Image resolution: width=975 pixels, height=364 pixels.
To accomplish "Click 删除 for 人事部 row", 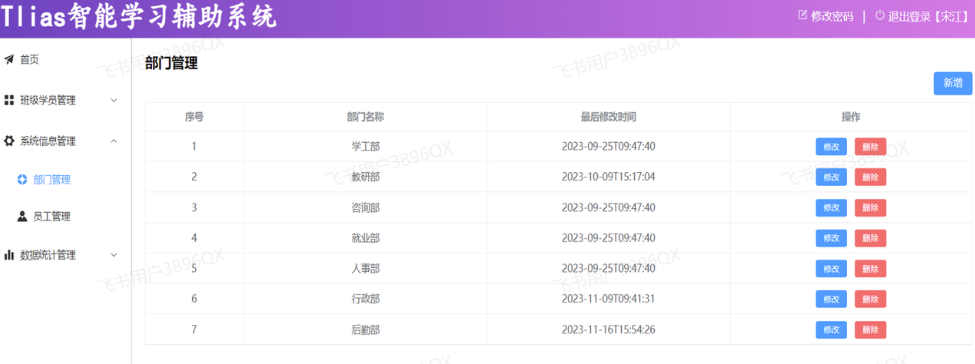I will click(871, 269).
